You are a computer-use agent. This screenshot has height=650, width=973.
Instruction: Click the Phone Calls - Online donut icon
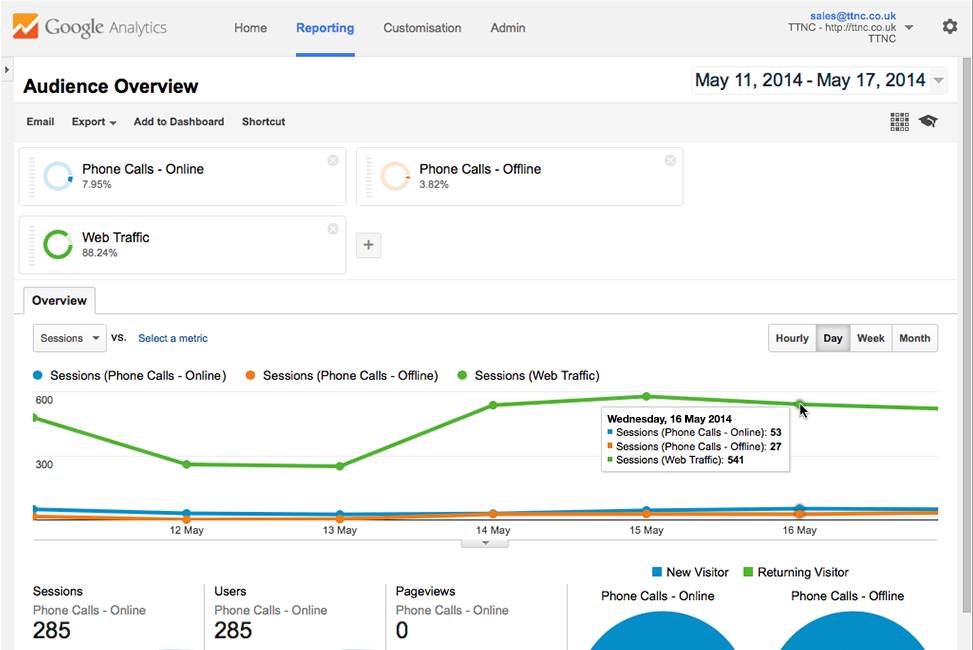click(x=58, y=176)
